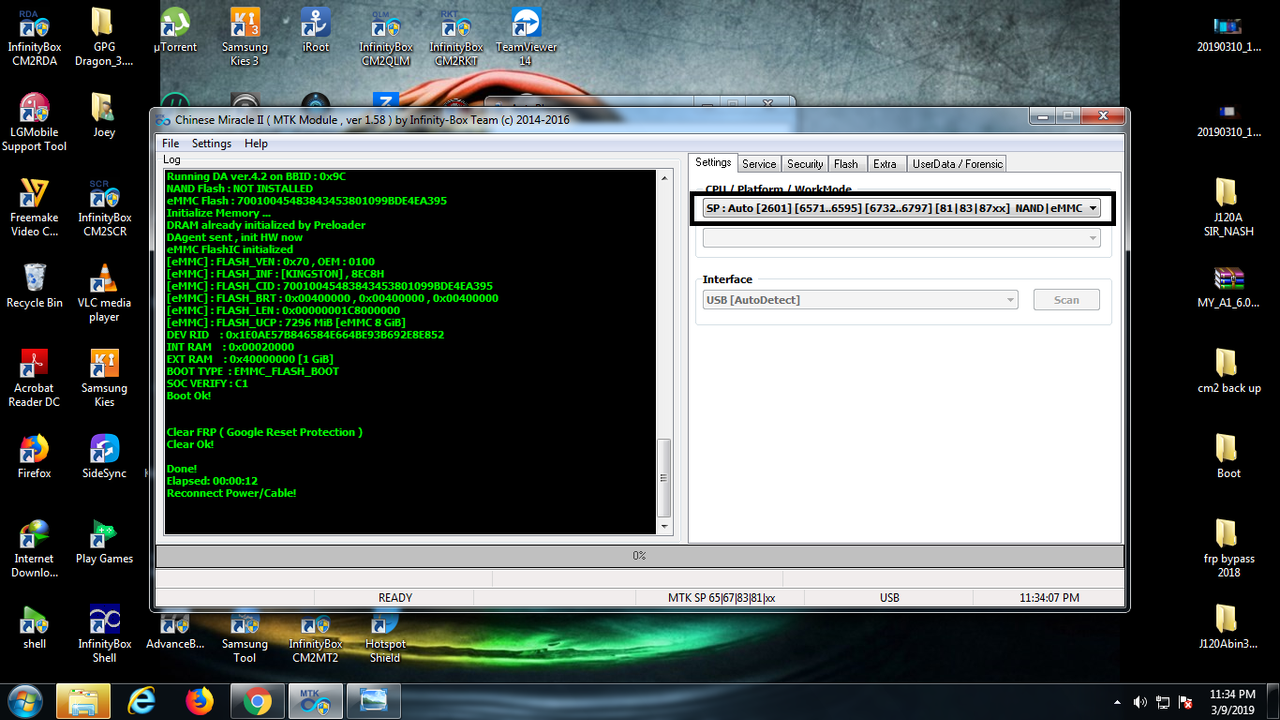
Task: Open the File menu
Action: (170, 143)
